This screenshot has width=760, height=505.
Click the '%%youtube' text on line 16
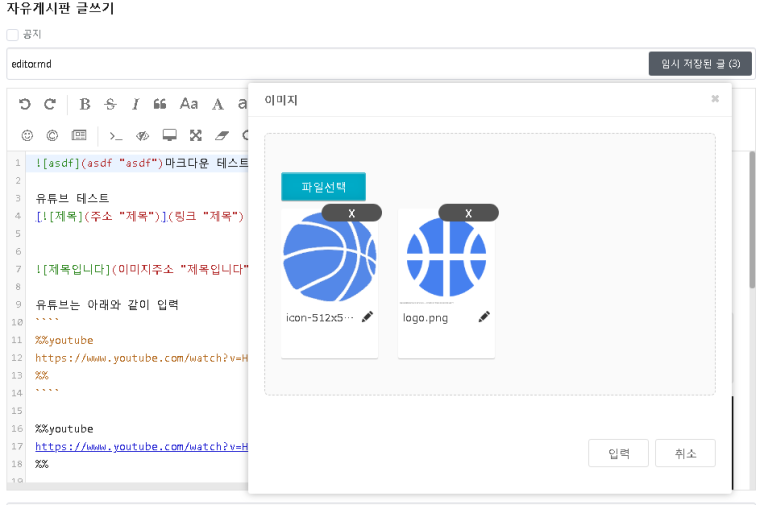click(x=64, y=429)
